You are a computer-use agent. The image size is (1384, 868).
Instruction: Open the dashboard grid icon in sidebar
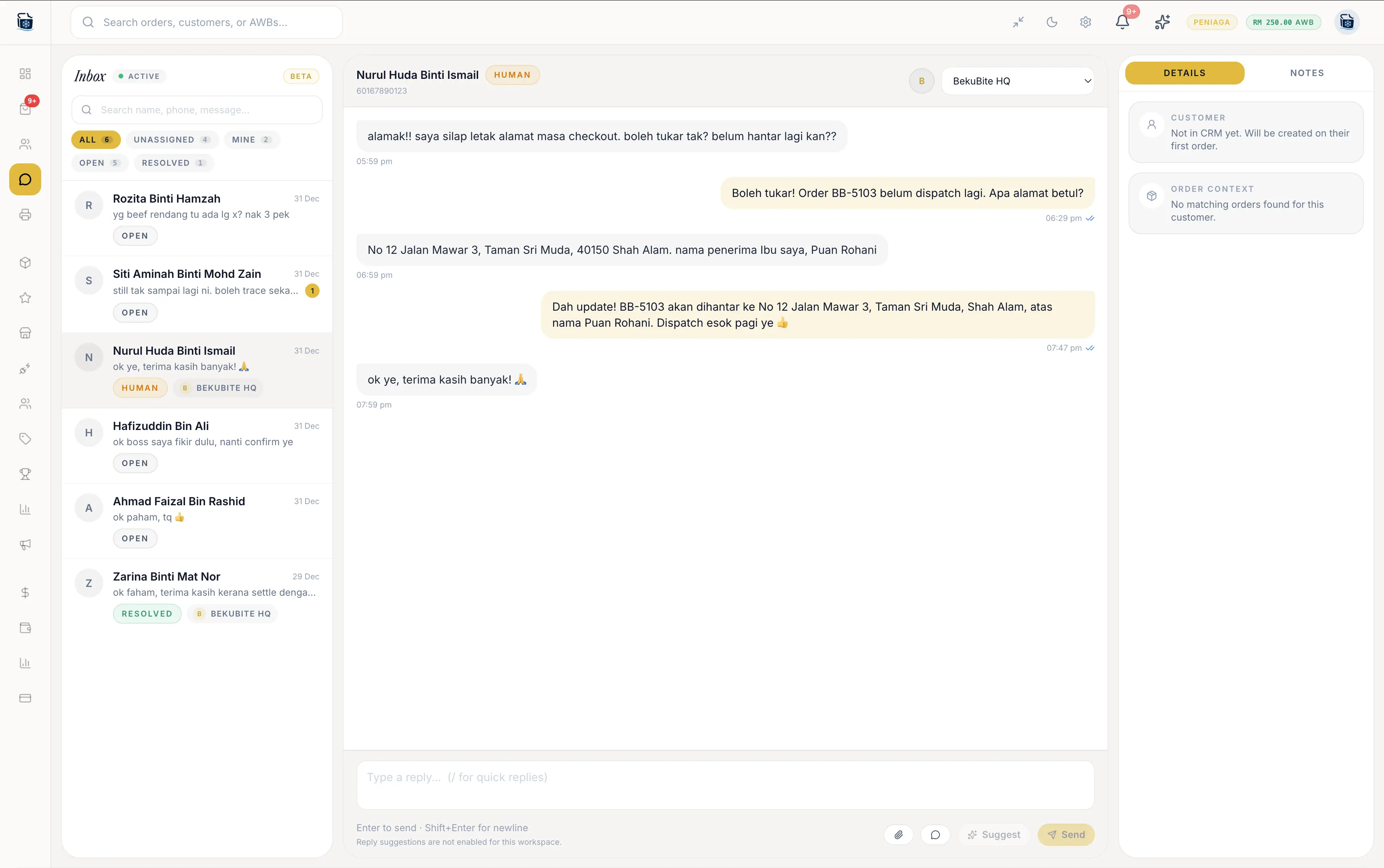coord(25,74)
